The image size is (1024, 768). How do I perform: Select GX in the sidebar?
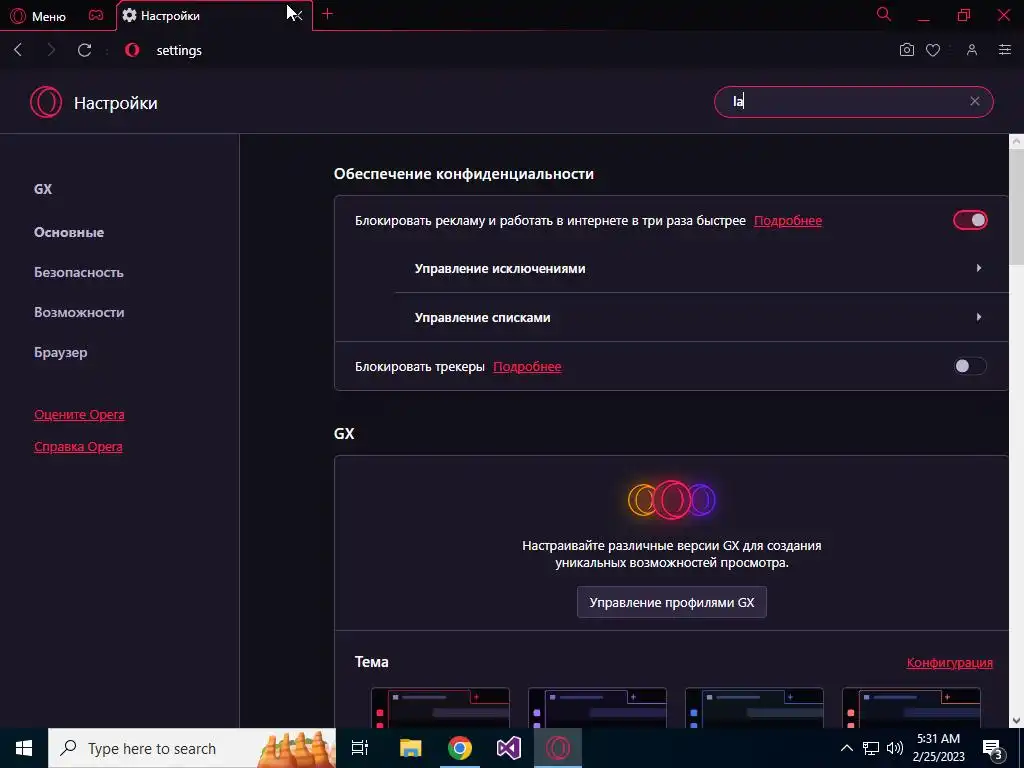[43, 189]
